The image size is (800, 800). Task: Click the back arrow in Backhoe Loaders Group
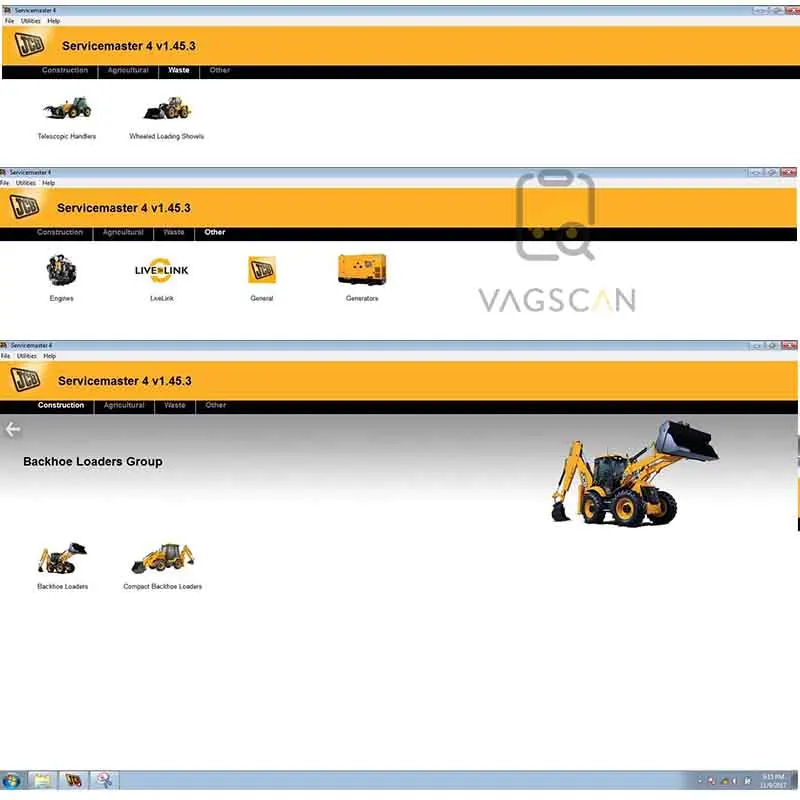tap(13, 430)
